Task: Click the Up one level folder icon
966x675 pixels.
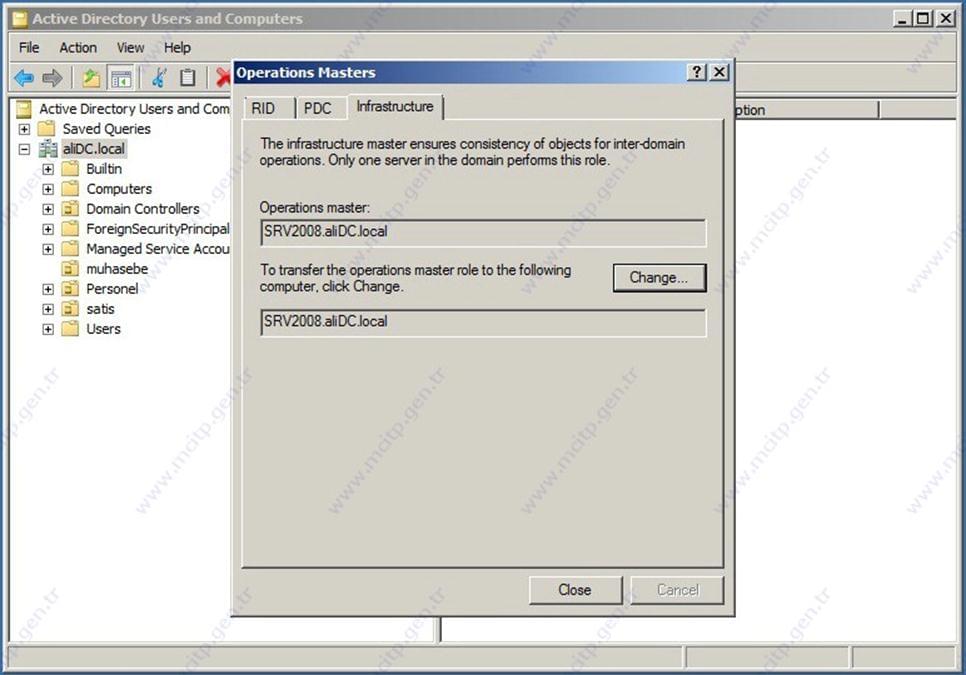Action: point(91,78)
